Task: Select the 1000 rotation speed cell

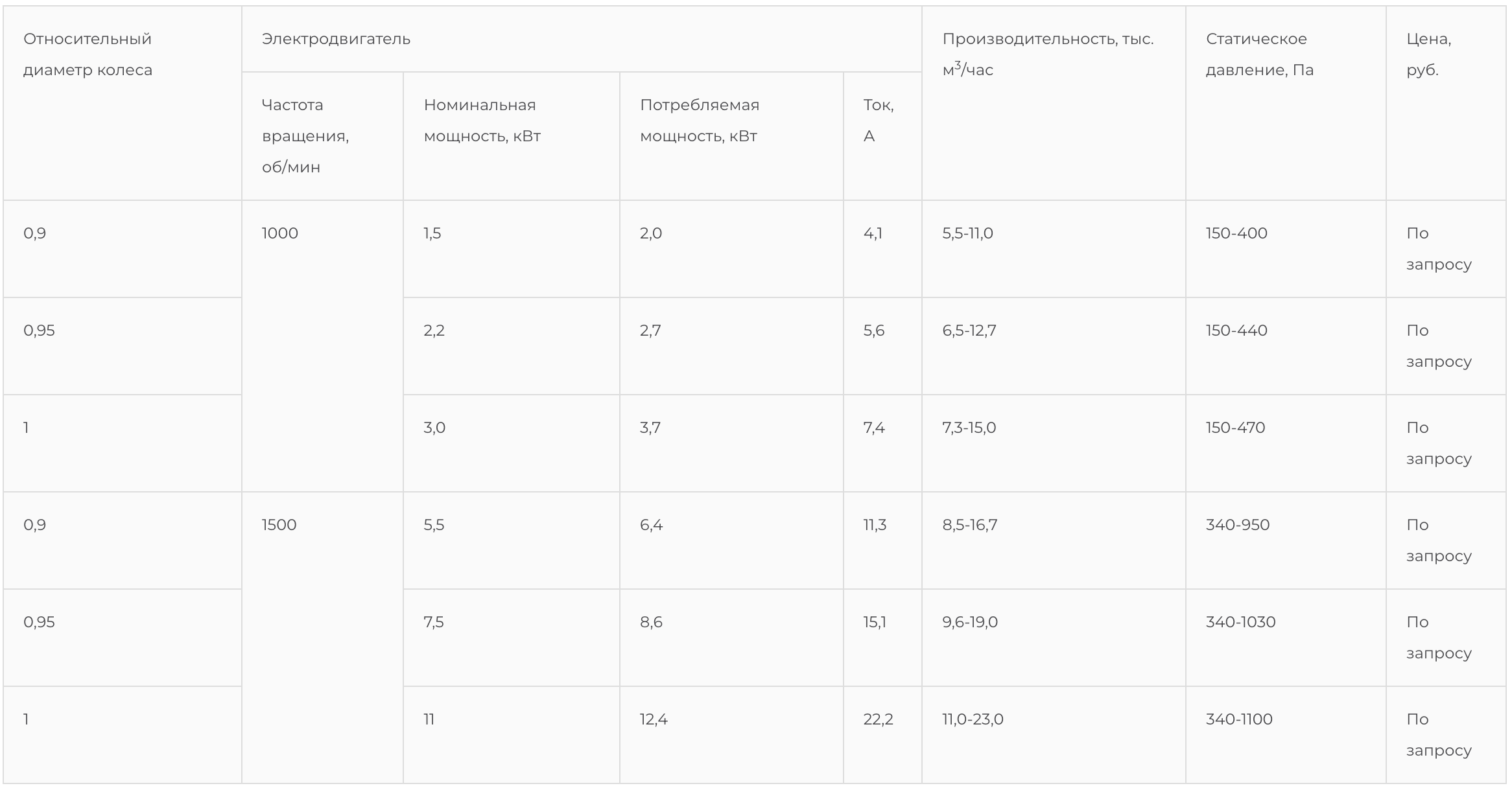Action: coord(280,233)
